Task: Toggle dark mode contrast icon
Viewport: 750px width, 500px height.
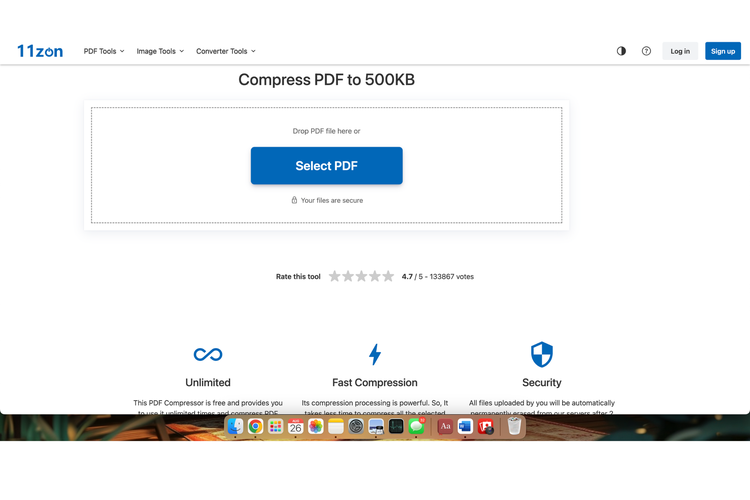Action: 621,51
